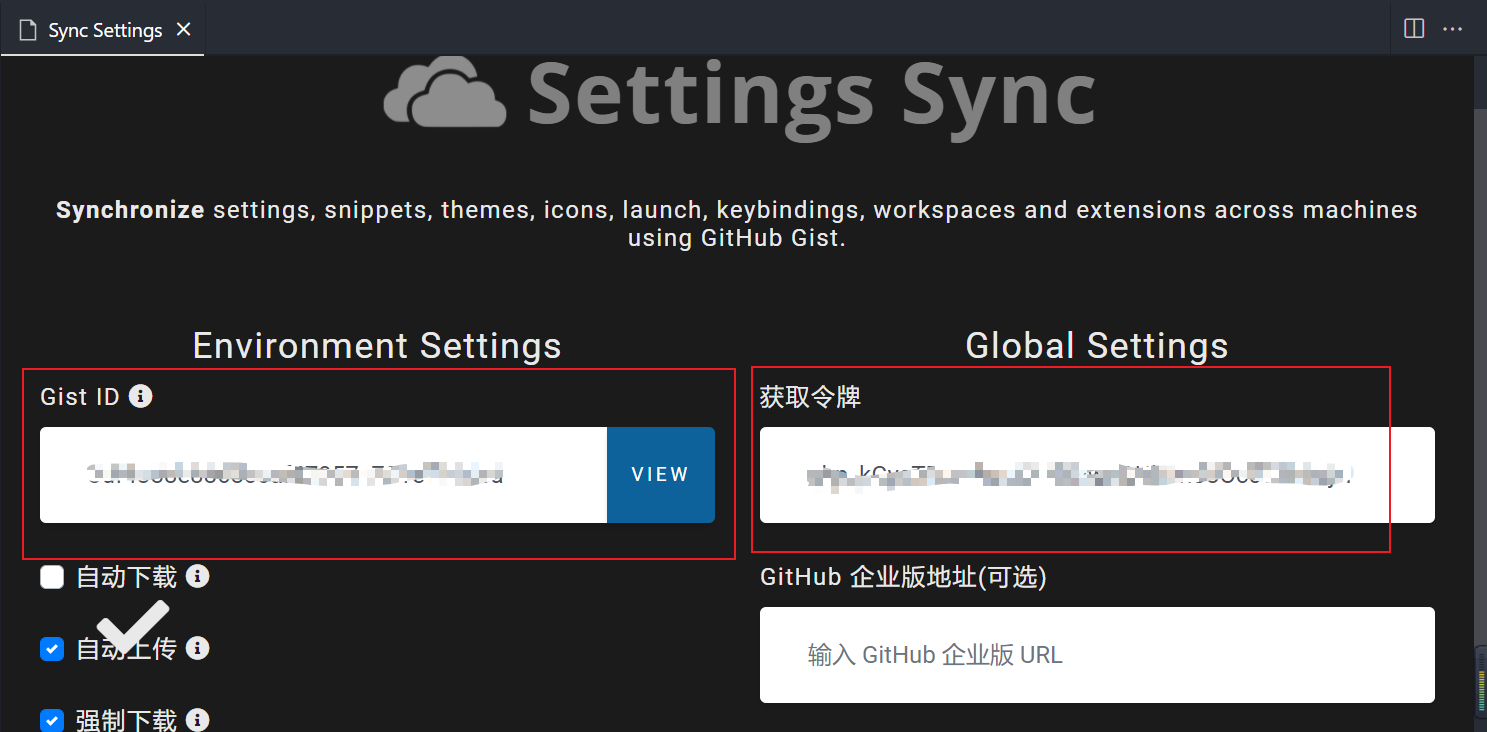
Task: Open the info icon next to 自动下载
Action: (x=198, y=576)
